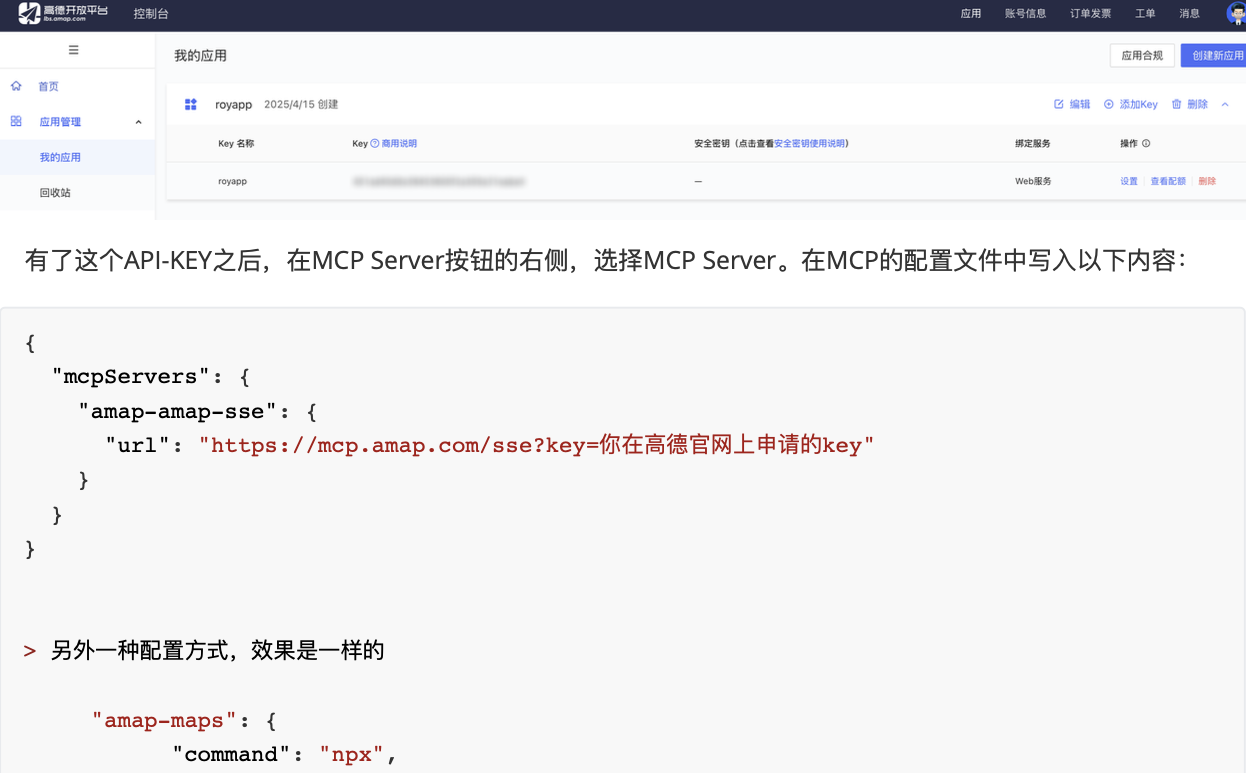Click the 创建新应用 button

[1214, 56]
